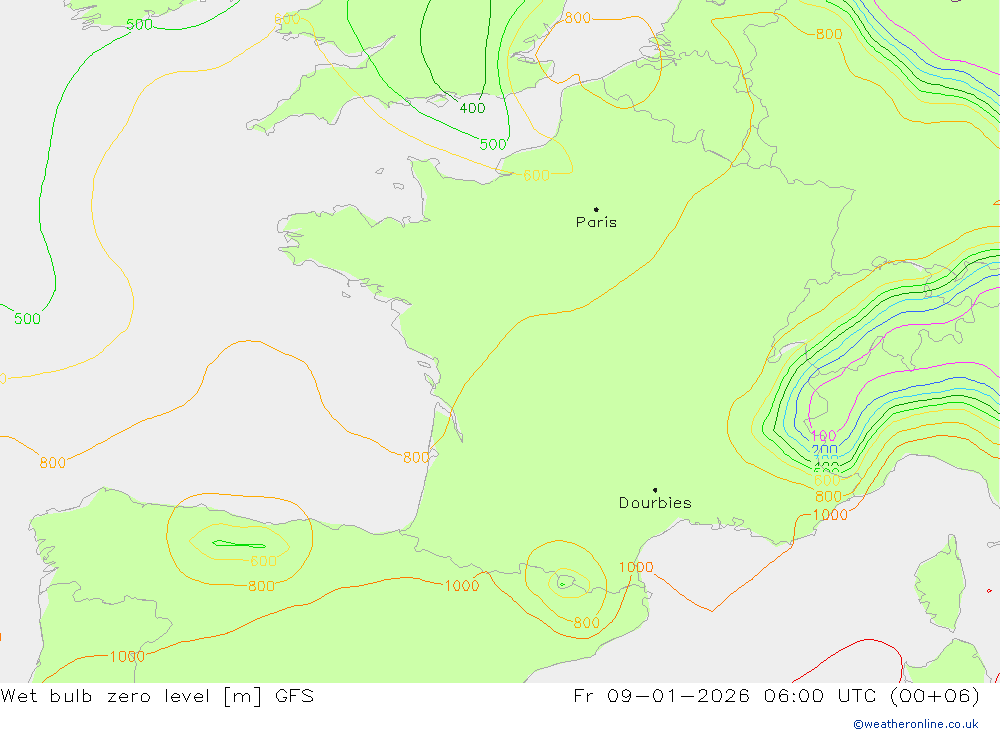
Task: Click the black dot marker above Dourbies
Action: click(x=655, y=490)
